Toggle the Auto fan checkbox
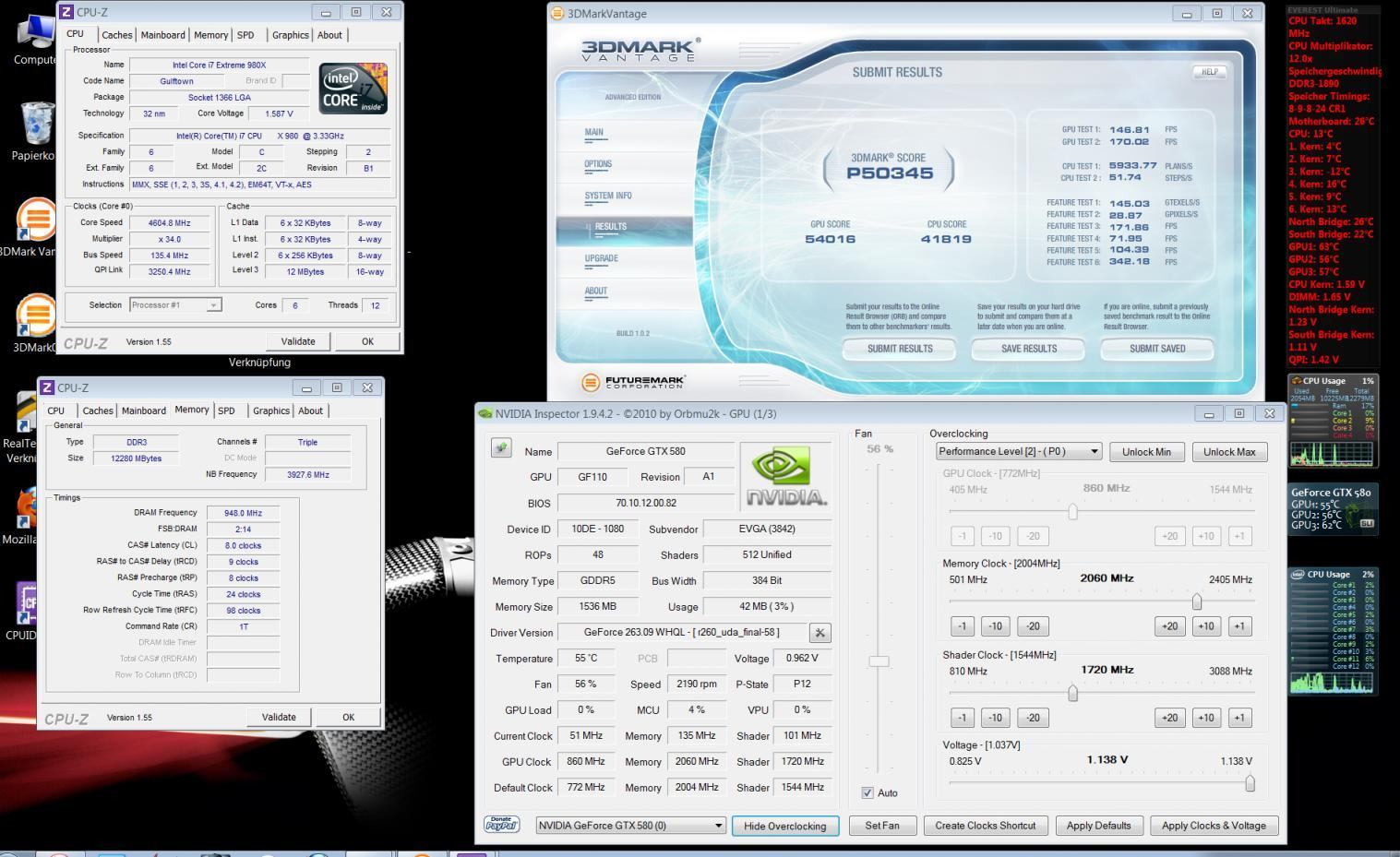The width and height of the screenshot is (1400, 857). pyautogui.click(x=868, y=792)
